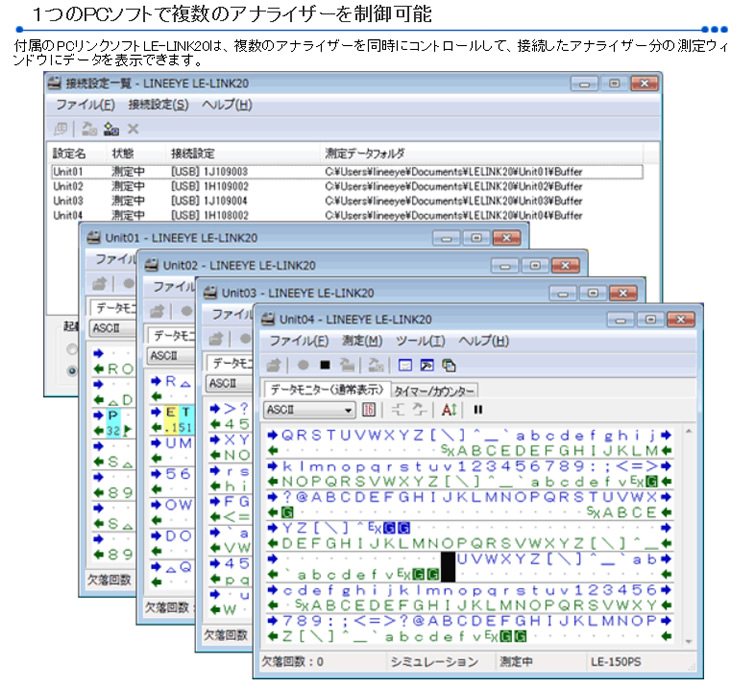Click the first grayed icon in 接続設定一覧 toolbar
Image resolution: width=755 pixels, height=688 pixels.
[x=60, y=129]
